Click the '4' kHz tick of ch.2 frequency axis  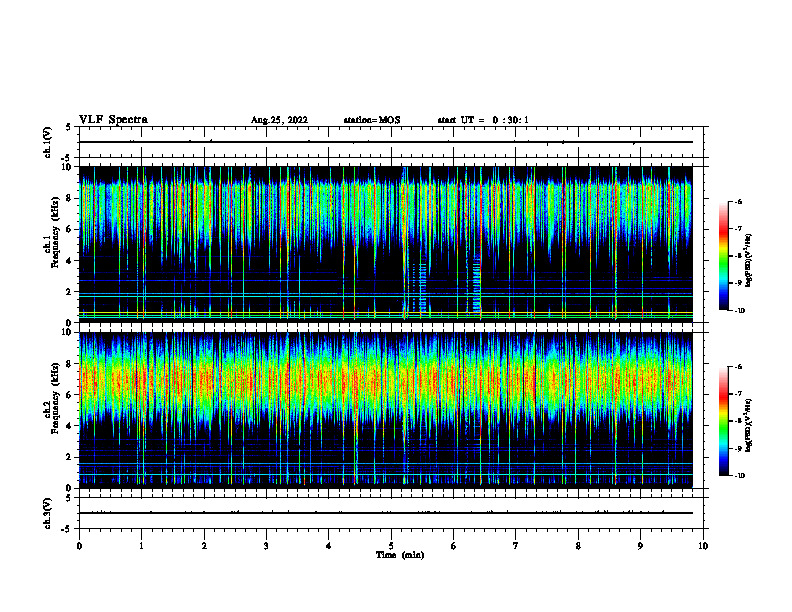[69, 426]
